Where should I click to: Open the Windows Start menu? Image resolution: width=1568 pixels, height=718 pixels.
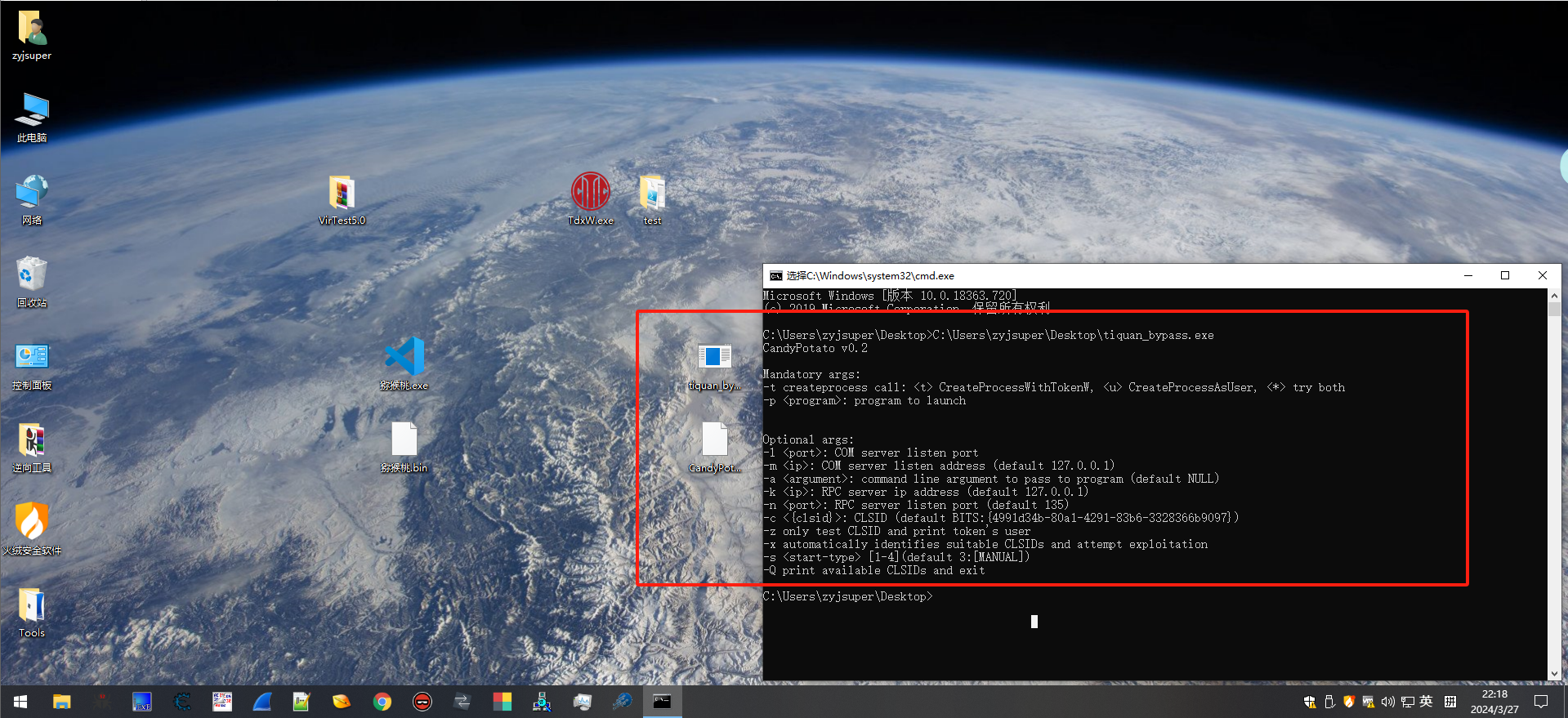20,702
